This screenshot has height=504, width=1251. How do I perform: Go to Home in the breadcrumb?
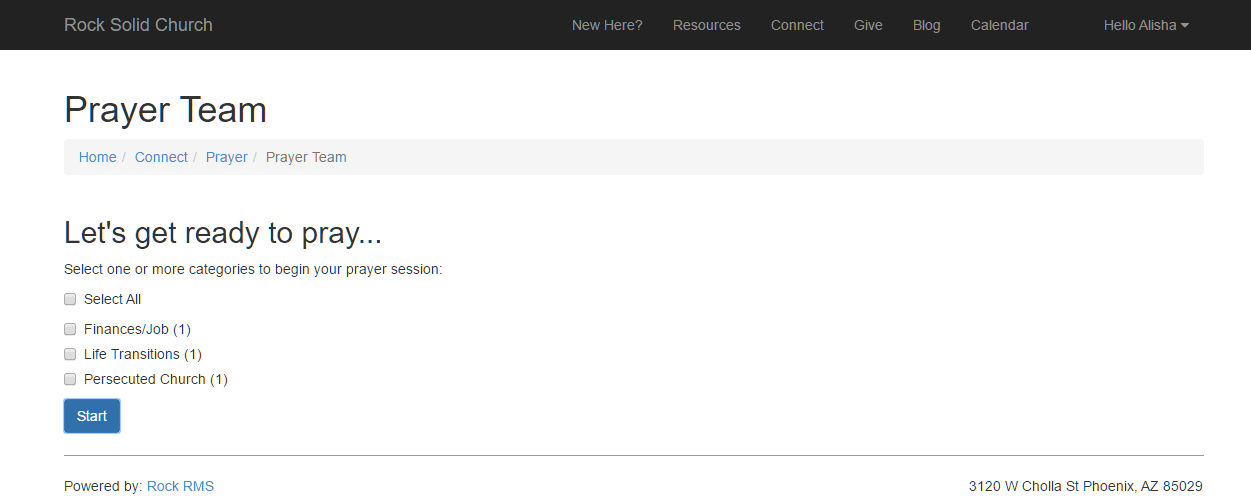click(x=98, y=157)
